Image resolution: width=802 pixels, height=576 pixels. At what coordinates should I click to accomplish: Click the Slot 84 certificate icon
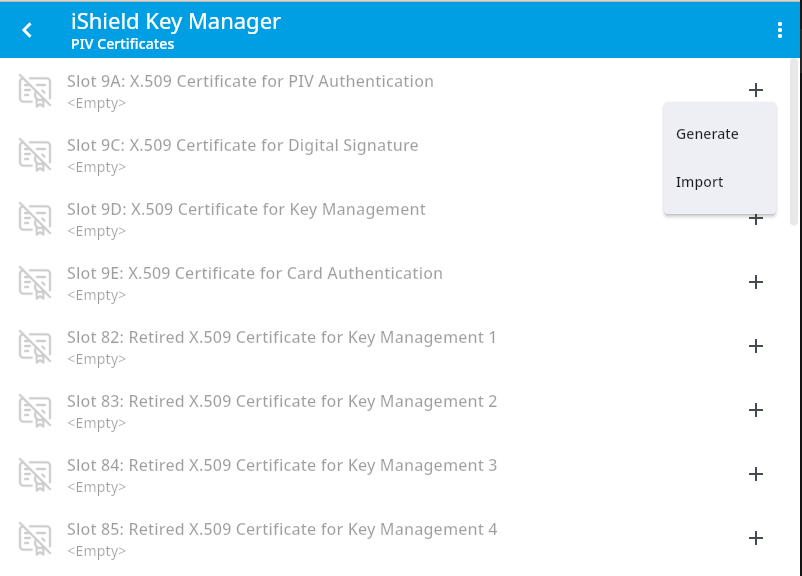pyautogui.click(x=35, y=475)
